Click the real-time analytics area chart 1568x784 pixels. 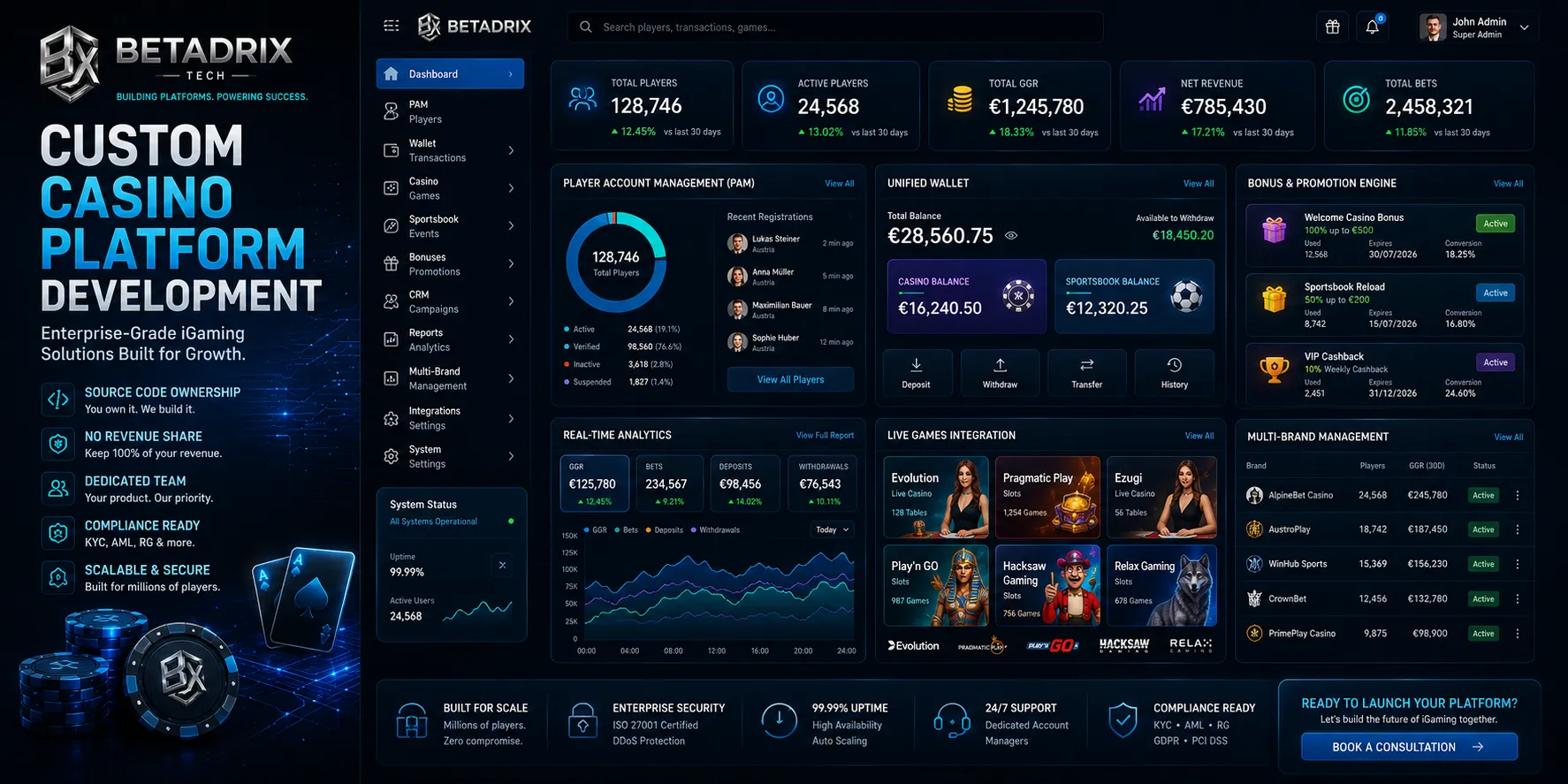[x=719, y=588]
